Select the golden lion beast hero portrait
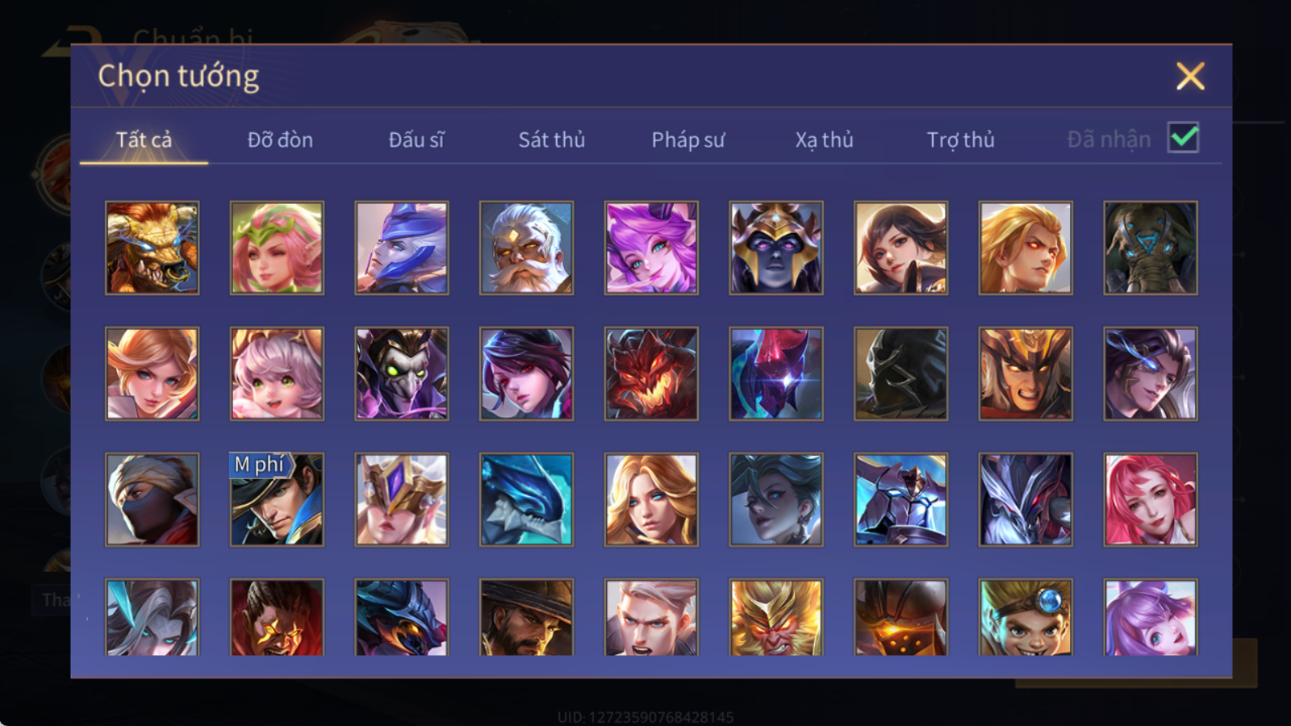This screenshot has height=726, width=1291. coord(152,248)
